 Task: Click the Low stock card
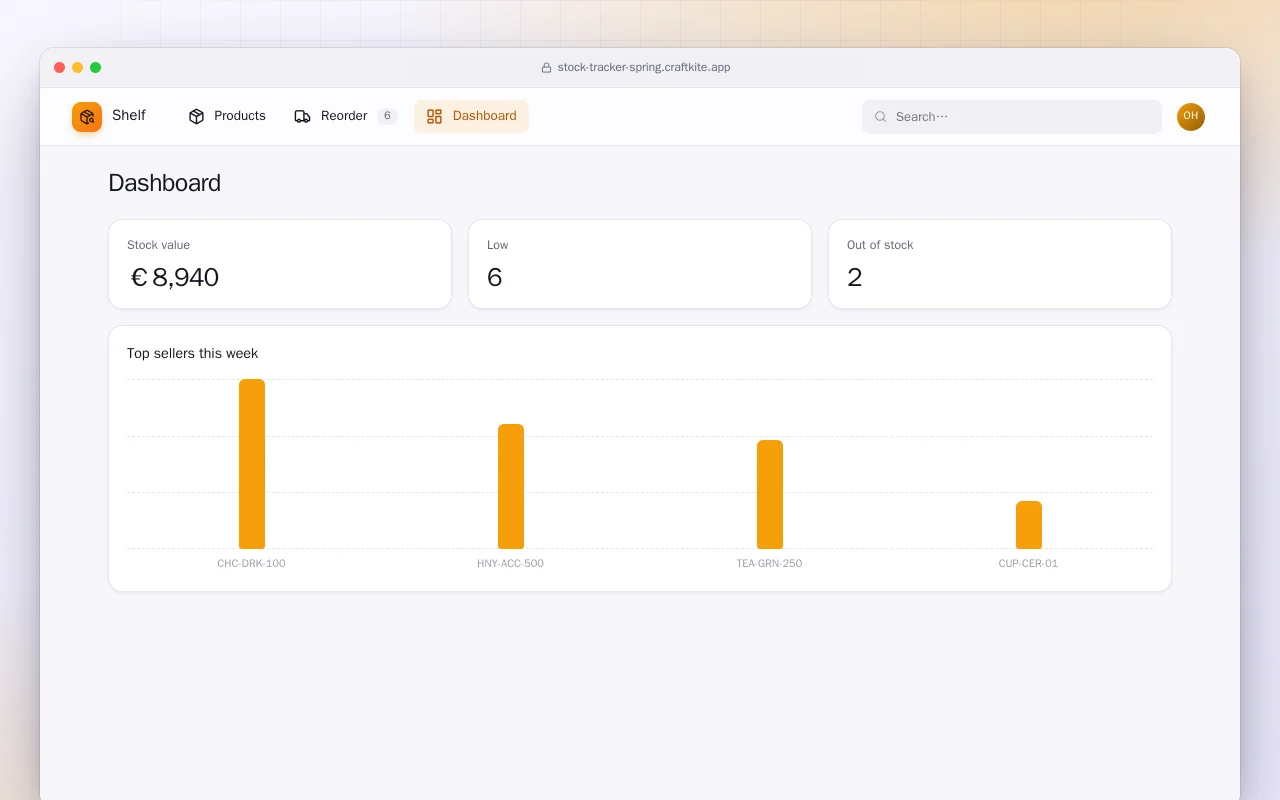click(x=640, y=264)
